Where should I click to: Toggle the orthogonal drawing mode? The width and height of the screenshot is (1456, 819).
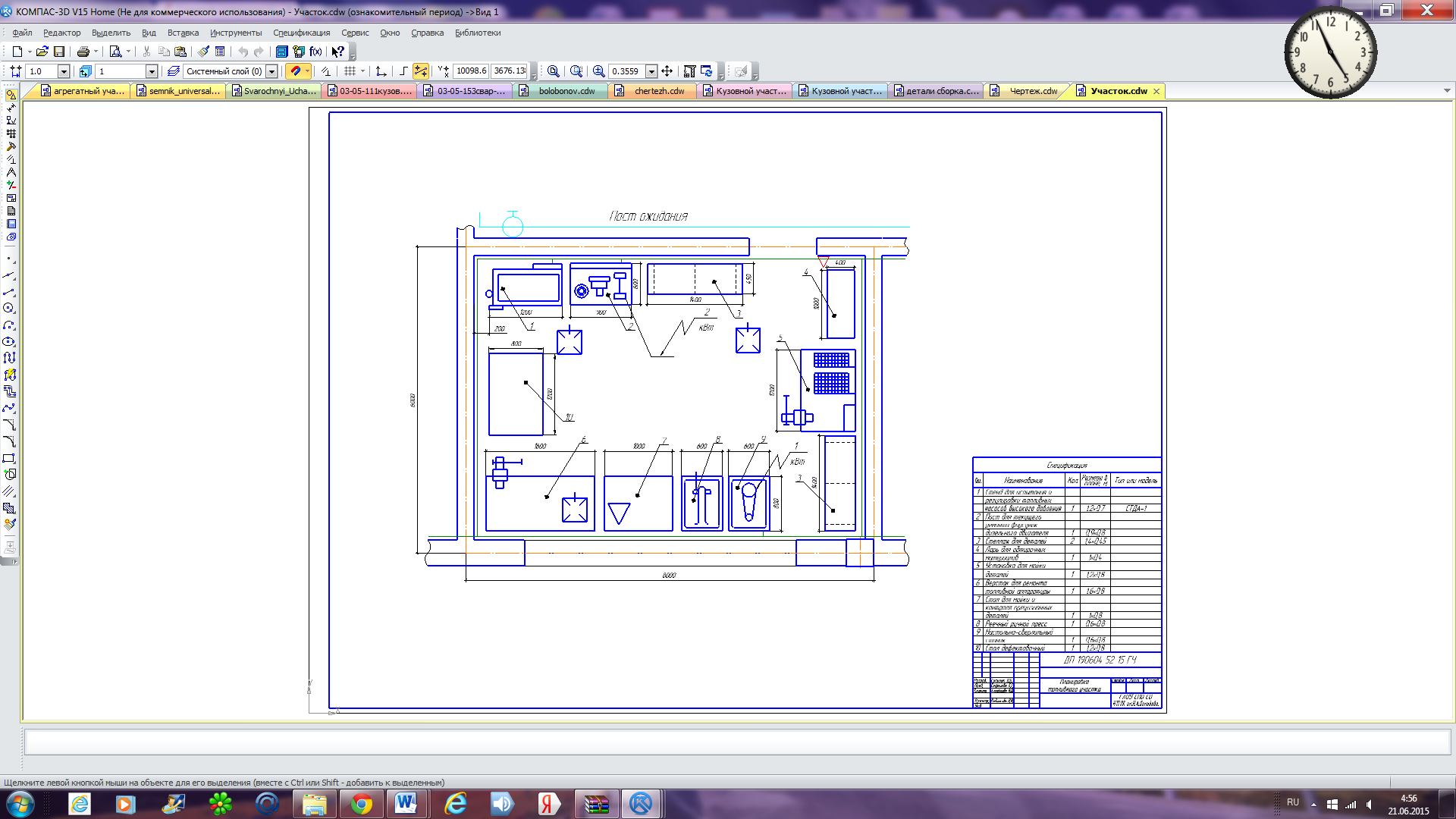coord(403,71)
